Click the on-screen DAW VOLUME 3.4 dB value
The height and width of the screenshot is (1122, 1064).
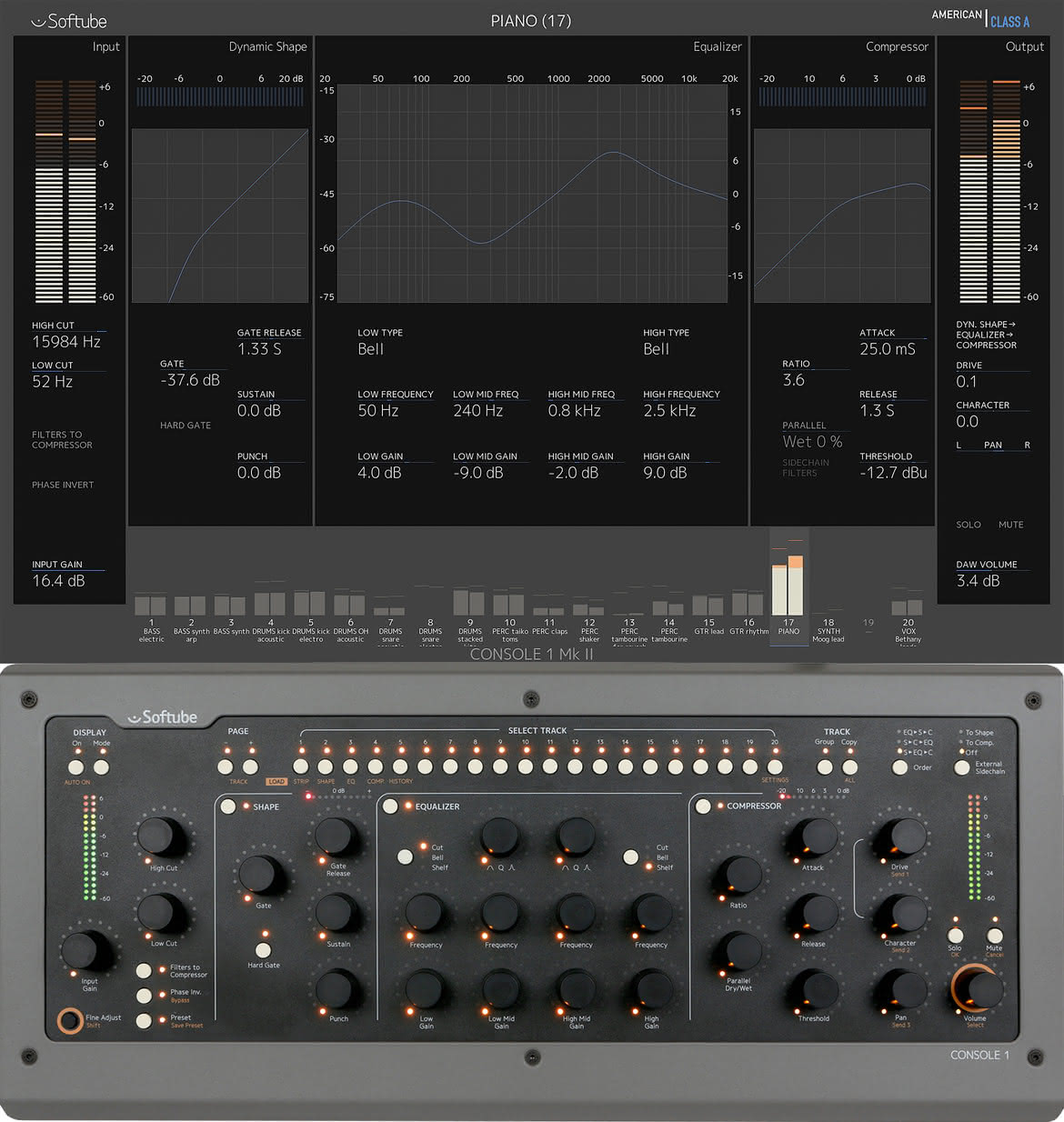(x=978, y=581)
